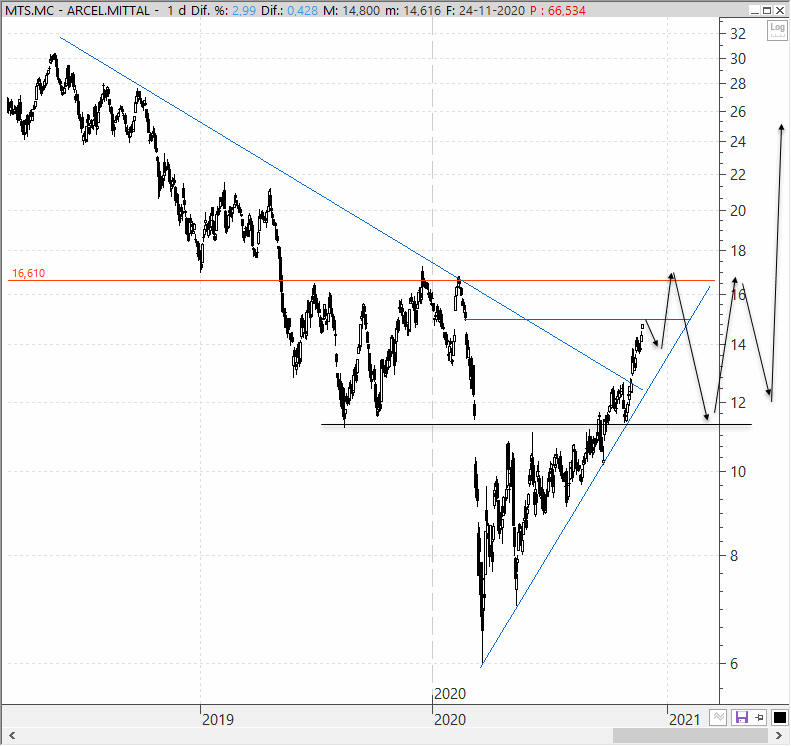Click the bottom 2020 time axis label
Screen dimensions: 791x746
(450, 719)
